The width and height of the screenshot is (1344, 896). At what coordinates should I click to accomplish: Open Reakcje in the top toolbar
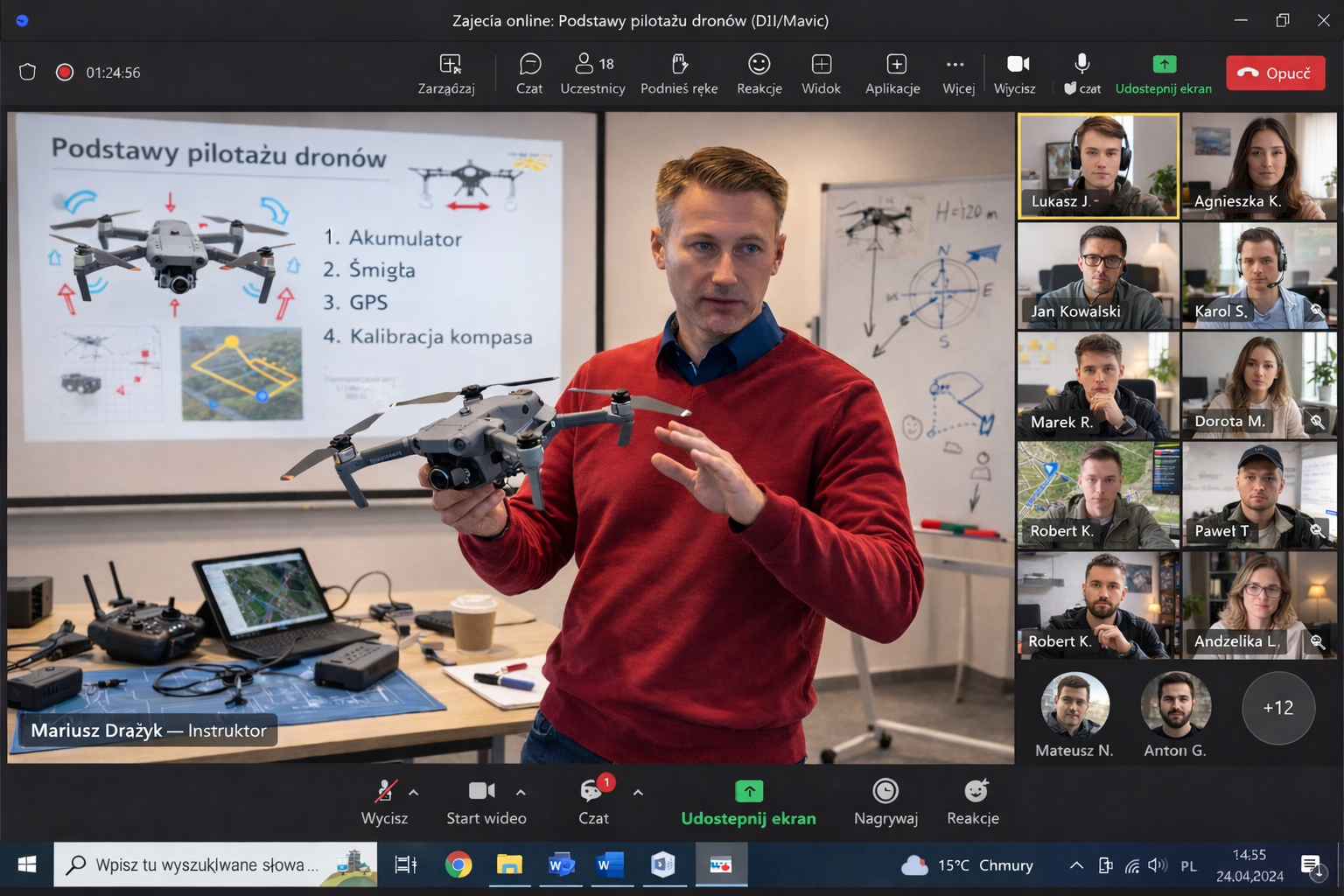click(759, 73)
